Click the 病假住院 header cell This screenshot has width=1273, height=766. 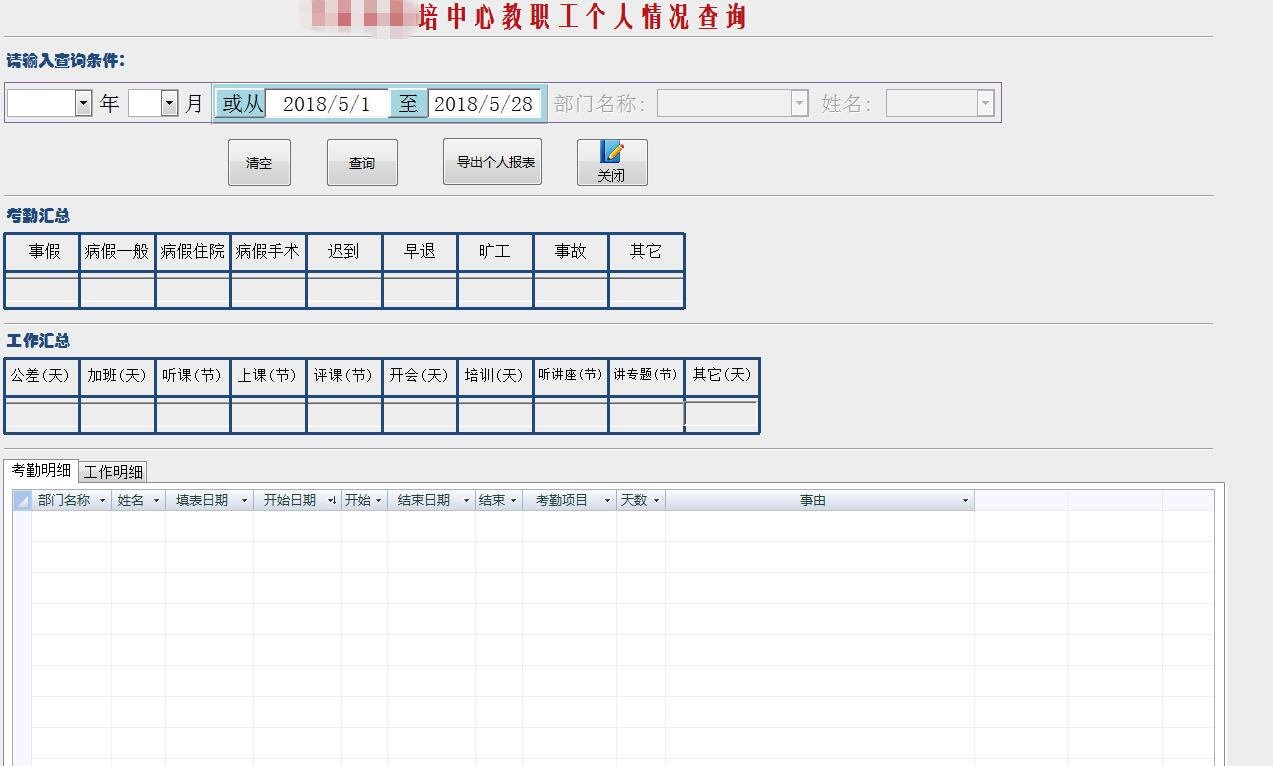193,252
